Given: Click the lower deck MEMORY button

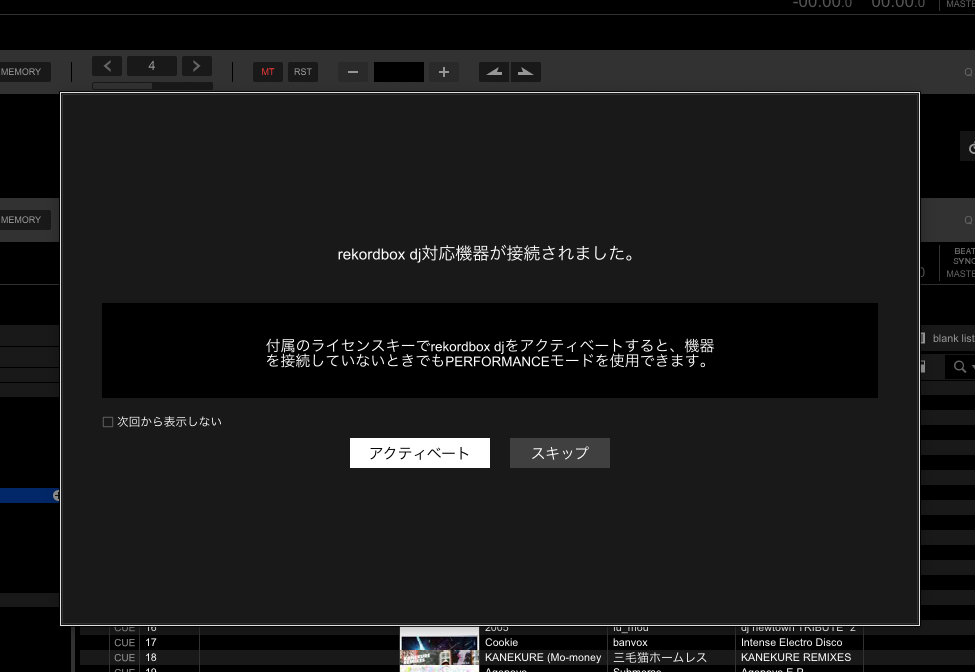Looking at the screenshot, I should click(24, 220).
